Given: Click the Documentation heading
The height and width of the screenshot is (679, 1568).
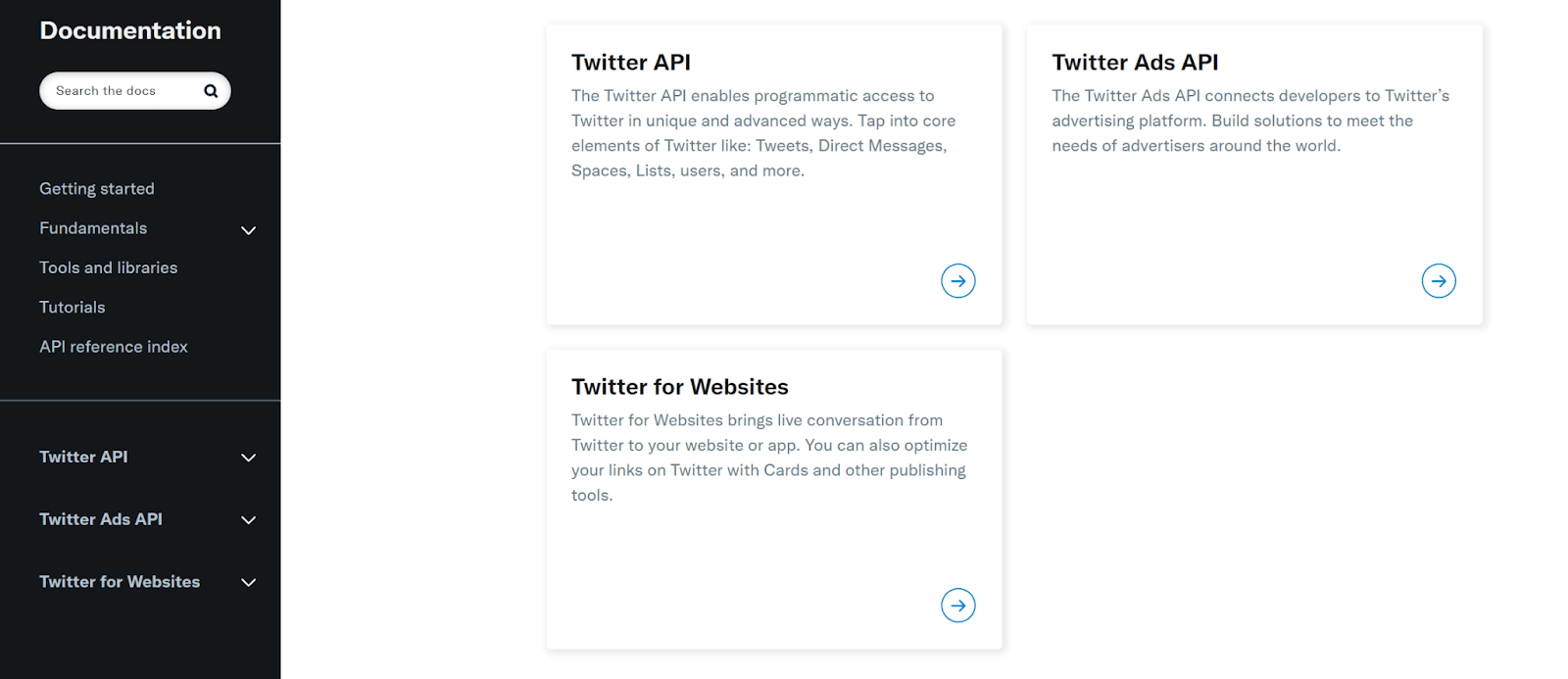Looking at the screenshot, I should (x=129, y=30).
